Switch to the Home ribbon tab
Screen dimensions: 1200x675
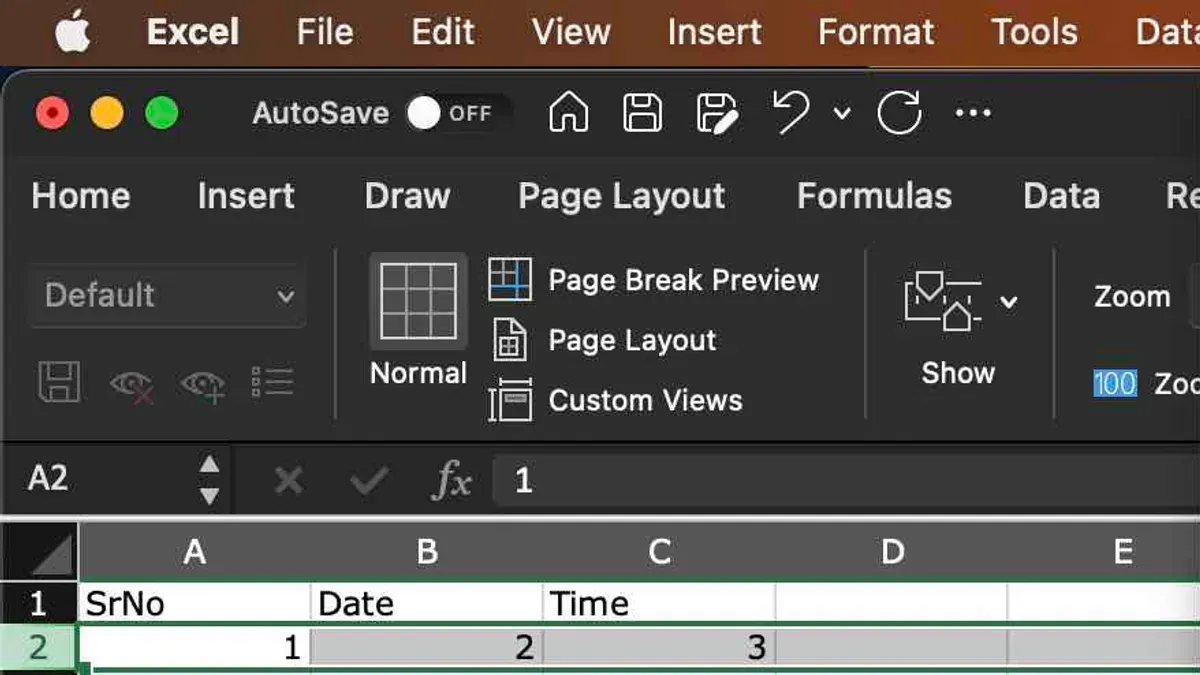click(81, 196)
